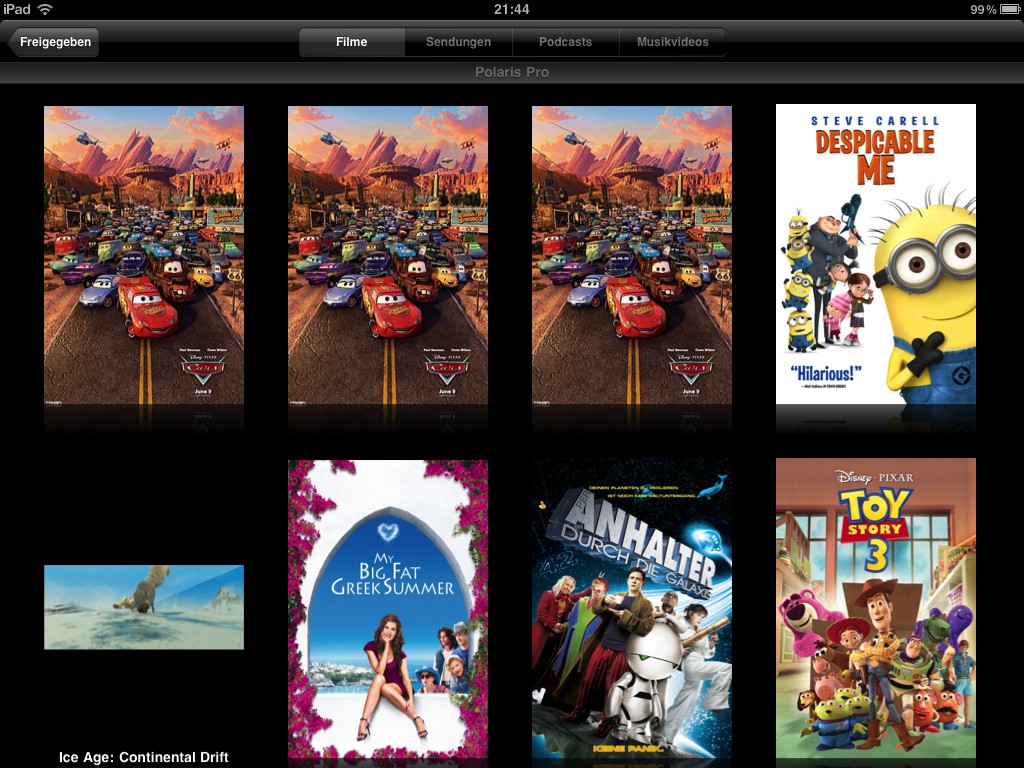The height and width of the screenshot is (768, 1024).
Task: Select the Filme tab
Action: click(352, 42)
